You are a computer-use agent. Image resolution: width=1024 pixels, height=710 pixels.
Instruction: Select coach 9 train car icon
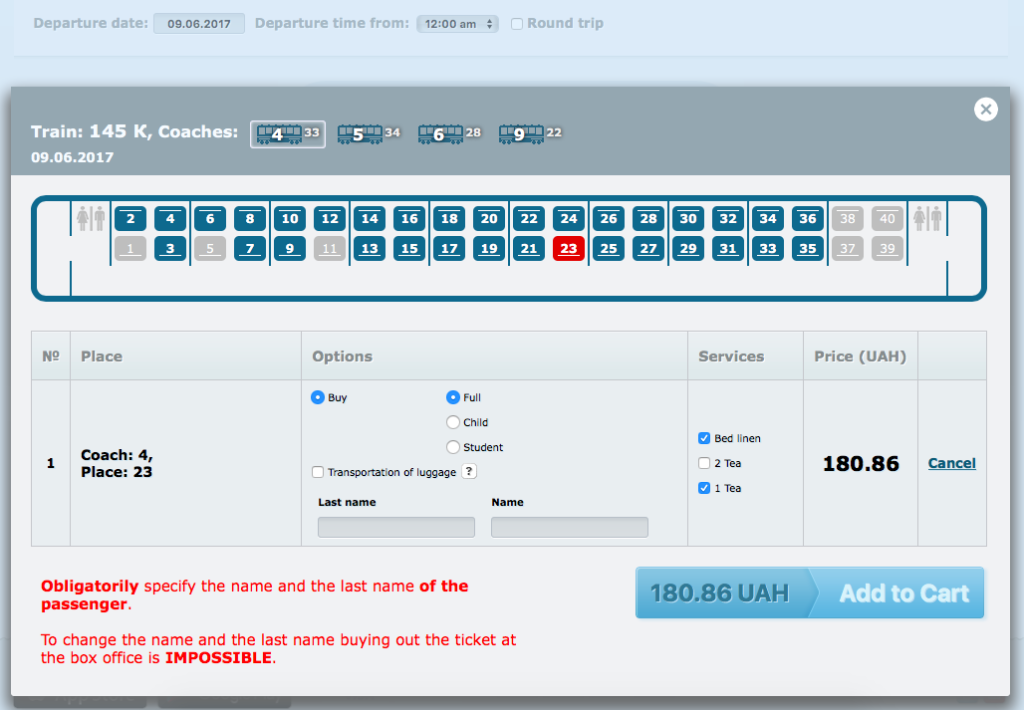(x=521, y=135)
